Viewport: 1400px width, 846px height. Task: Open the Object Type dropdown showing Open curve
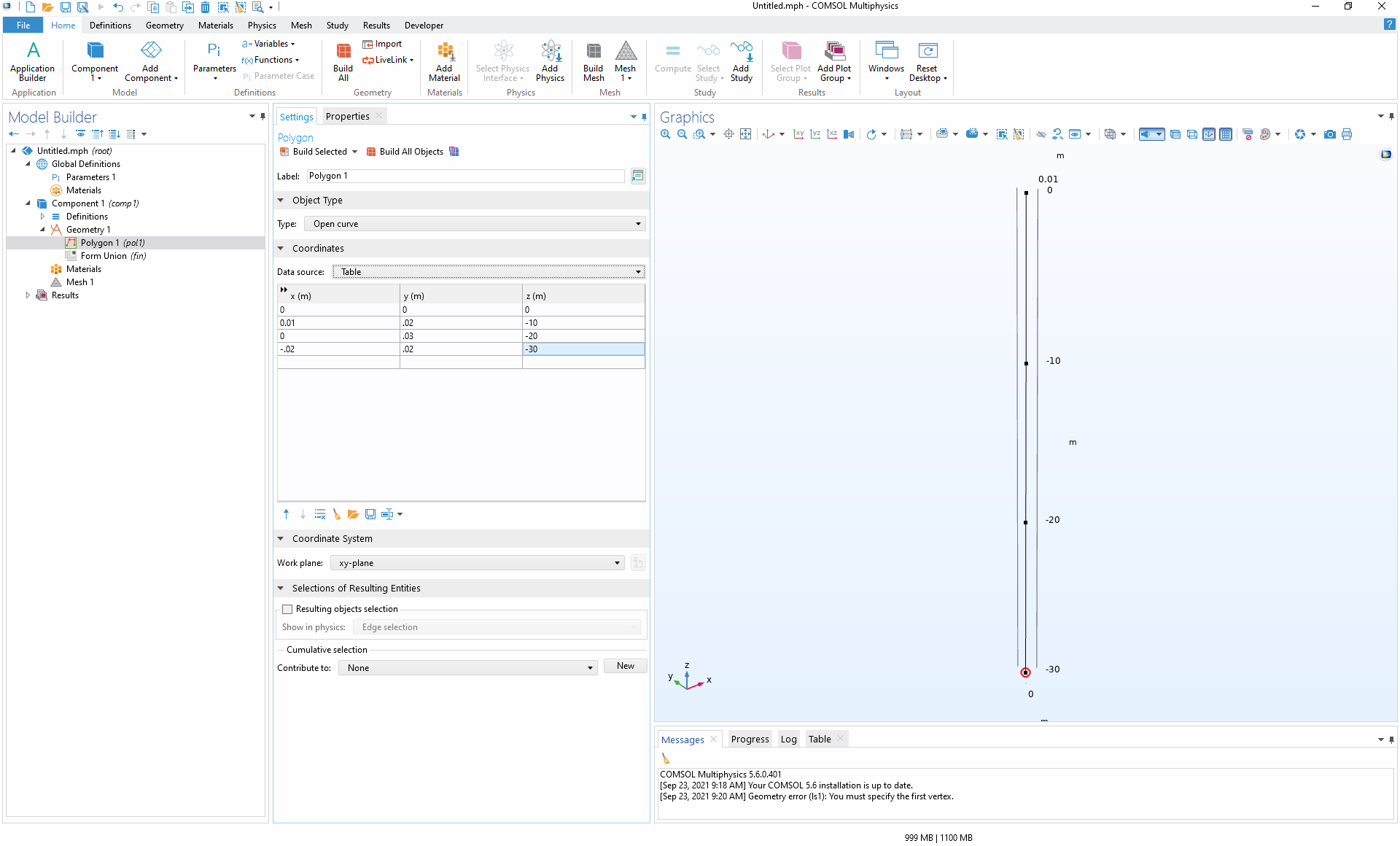point(476,224)
